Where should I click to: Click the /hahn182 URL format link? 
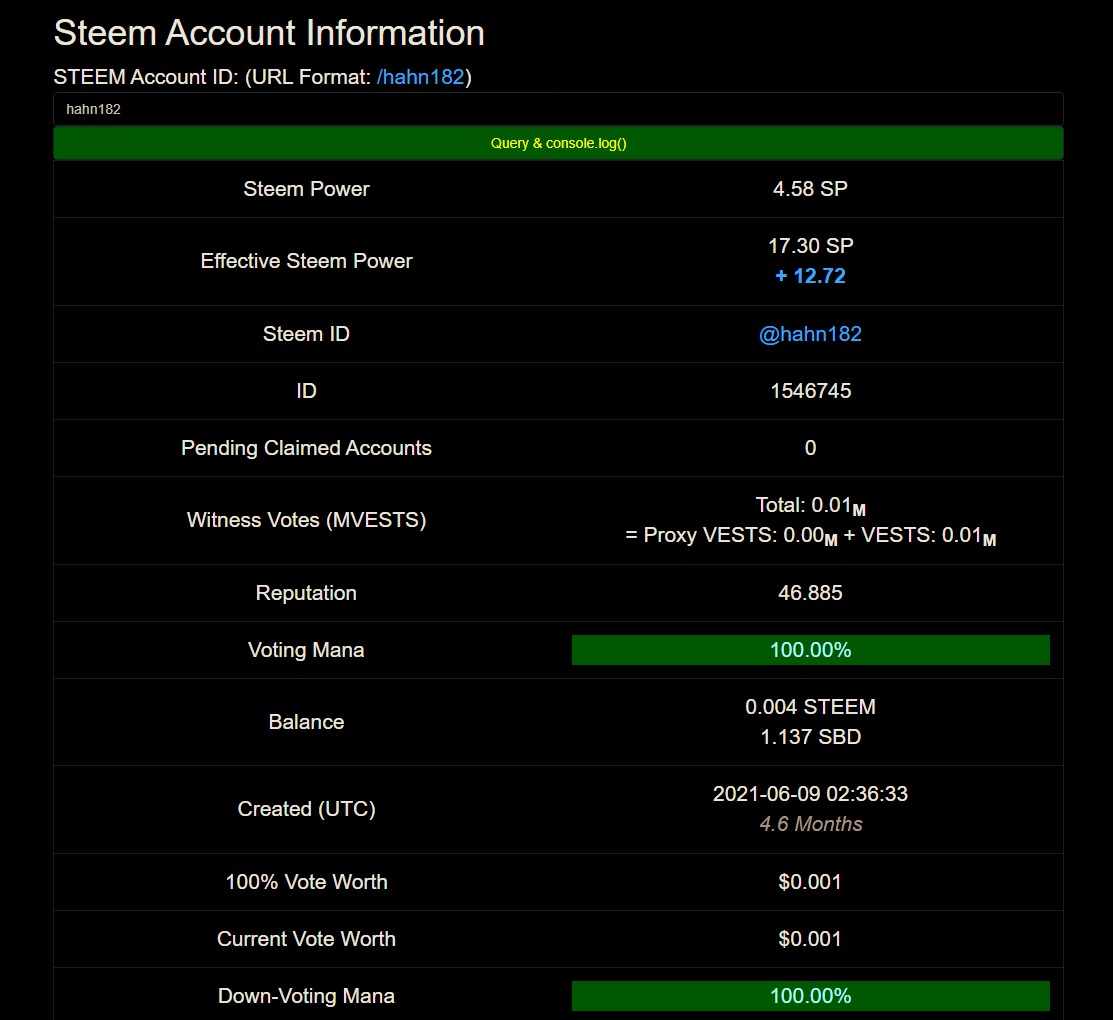click(420, 77)
